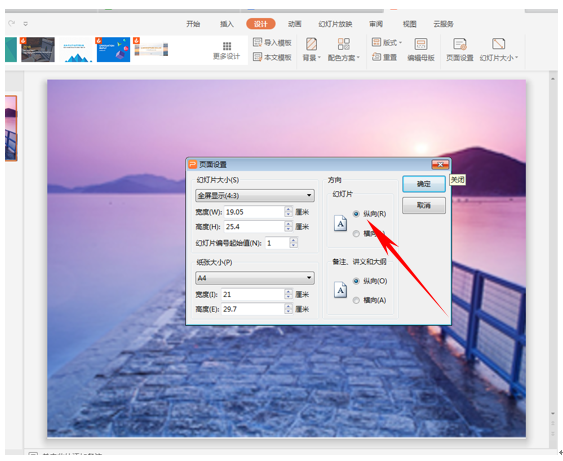Viewport: 563px width, 461px height.
Task: Adjust paper height 29.7 stepper
Action: (289, 309)
